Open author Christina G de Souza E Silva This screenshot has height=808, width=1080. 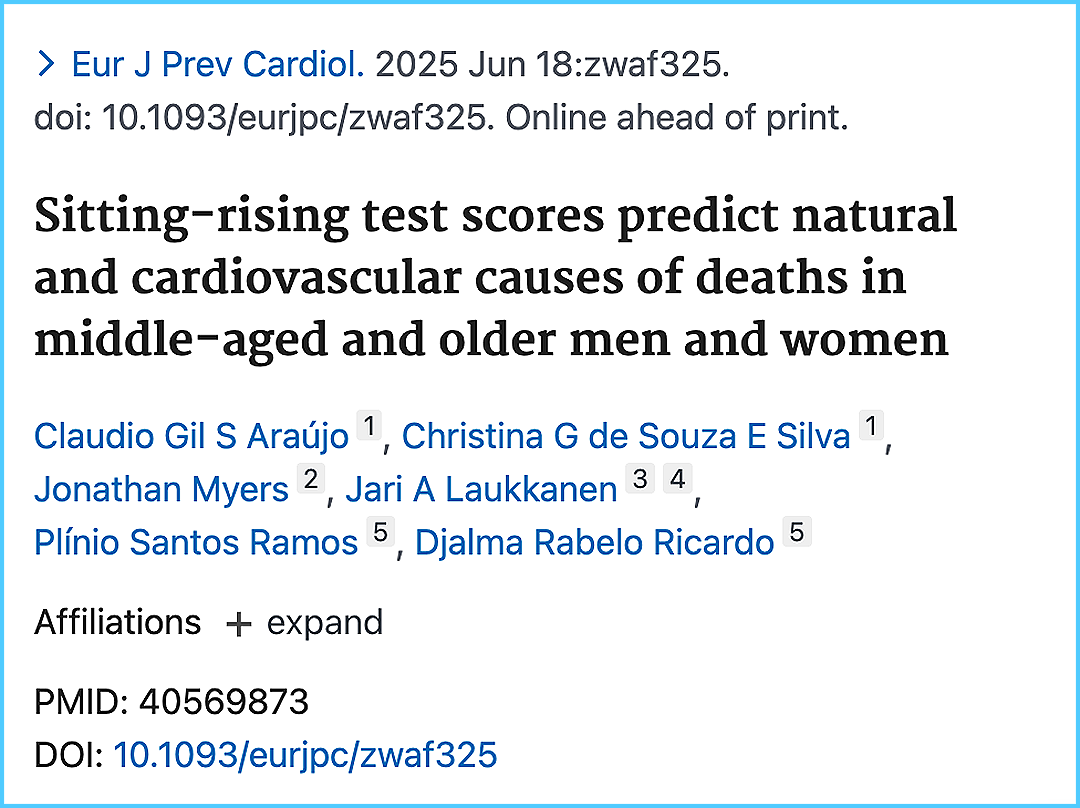626,436
